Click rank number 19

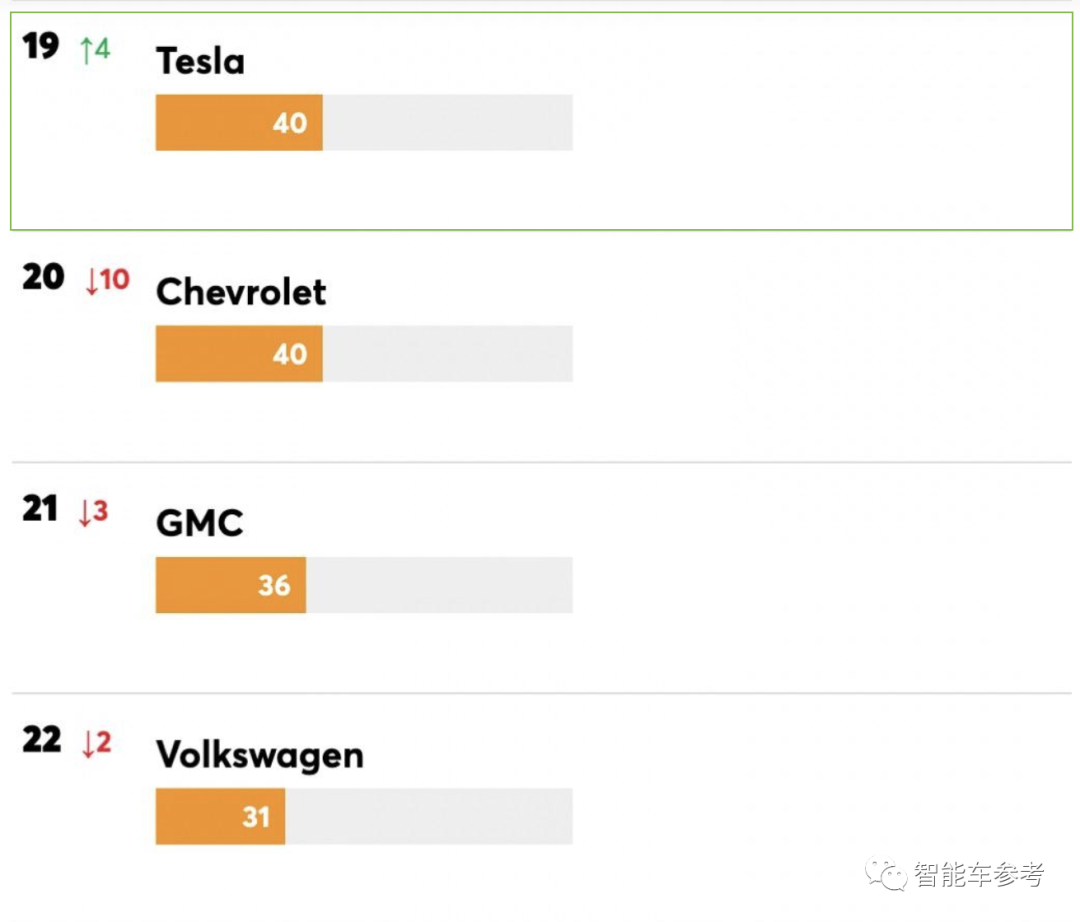coord(41,47)
